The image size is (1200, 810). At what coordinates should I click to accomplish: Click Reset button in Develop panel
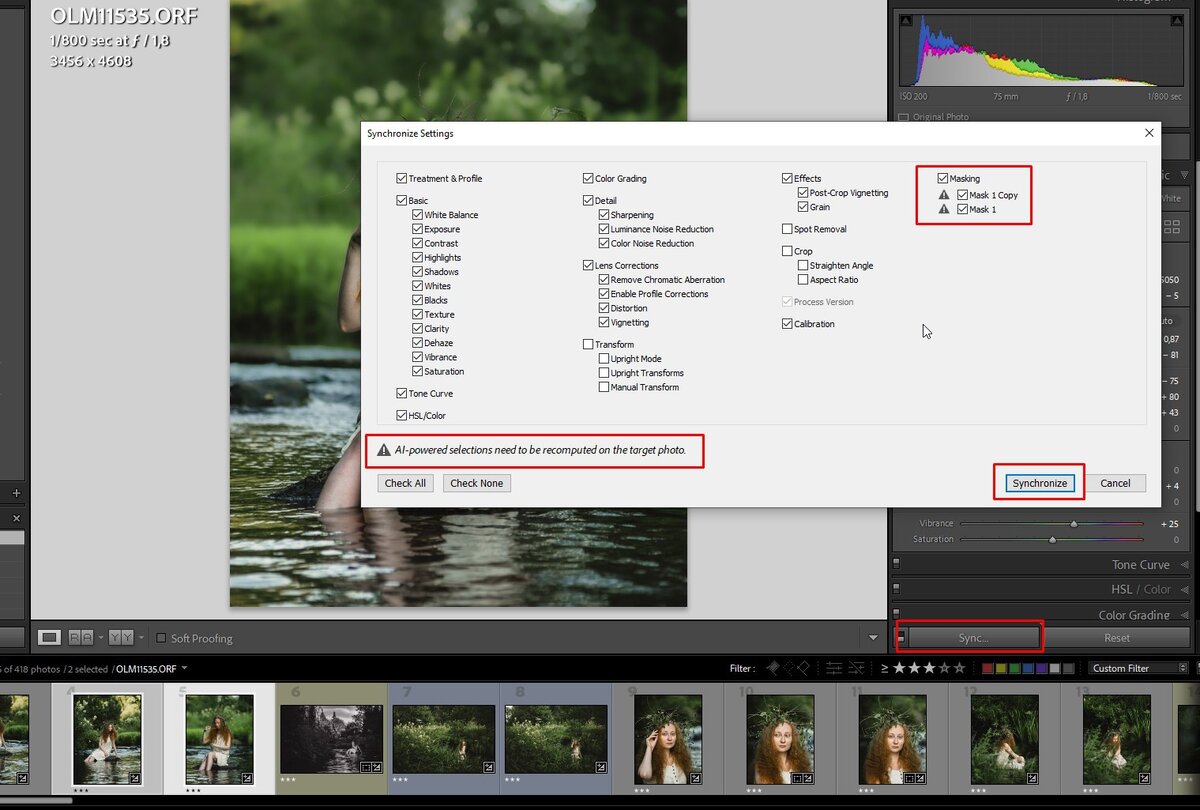pyautogui.click(x=1117, y=637)
